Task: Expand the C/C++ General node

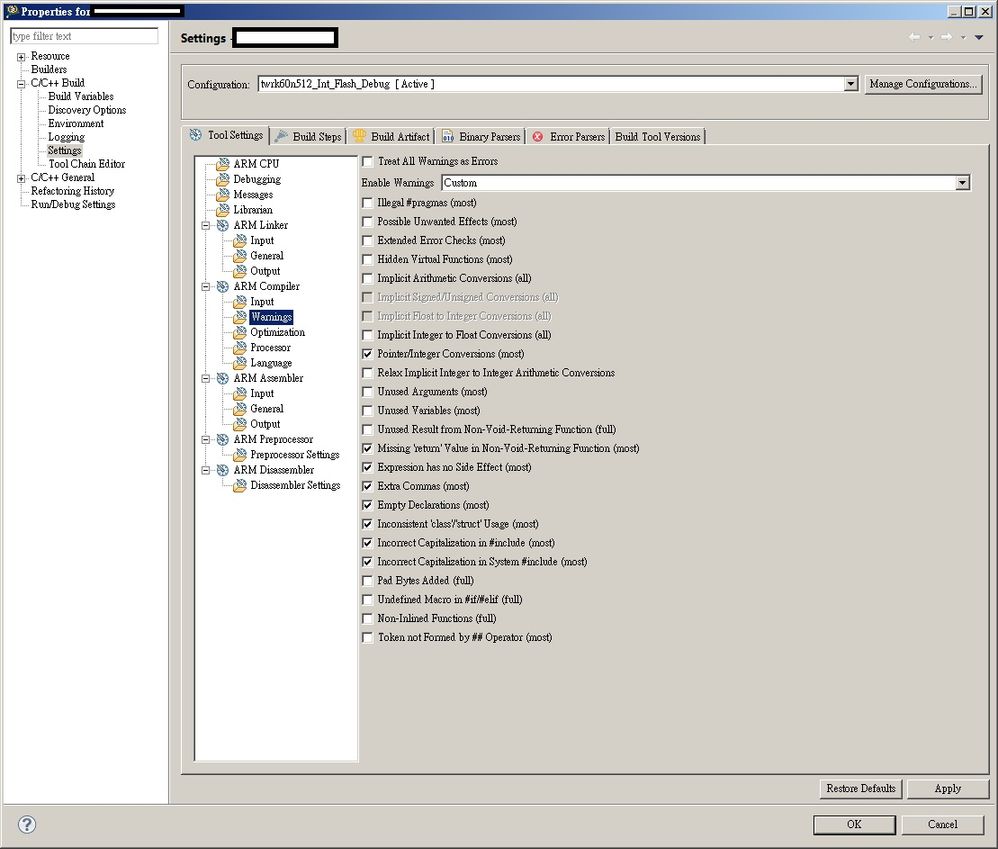Action: pyautogui.click(x=21, y=178)
